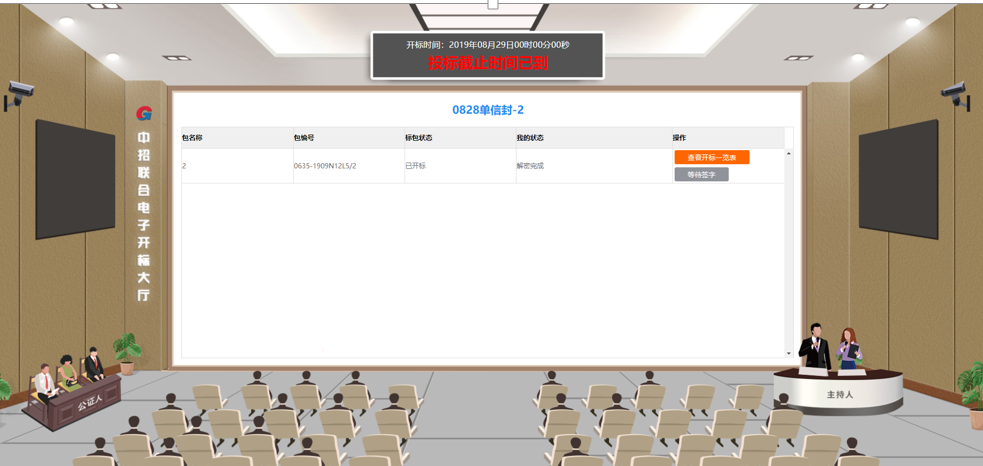
Task: Click the left wall TV screen
Action: coord(76,179)
